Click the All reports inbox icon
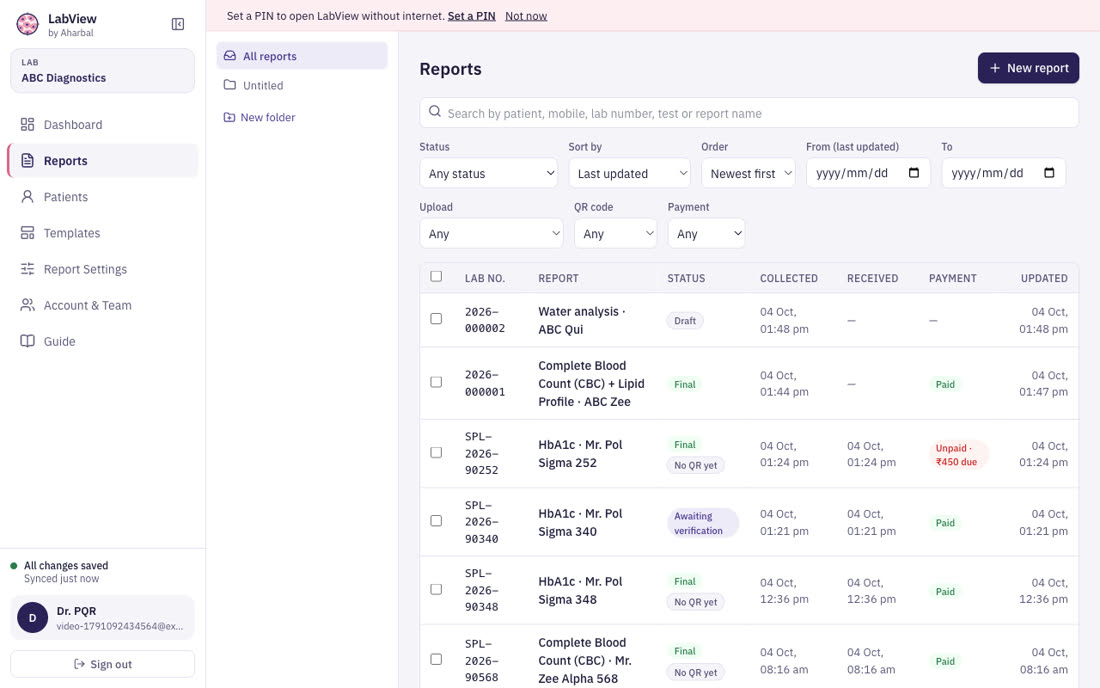Viewport: 1100px width, 688px height. coord(229,55)
